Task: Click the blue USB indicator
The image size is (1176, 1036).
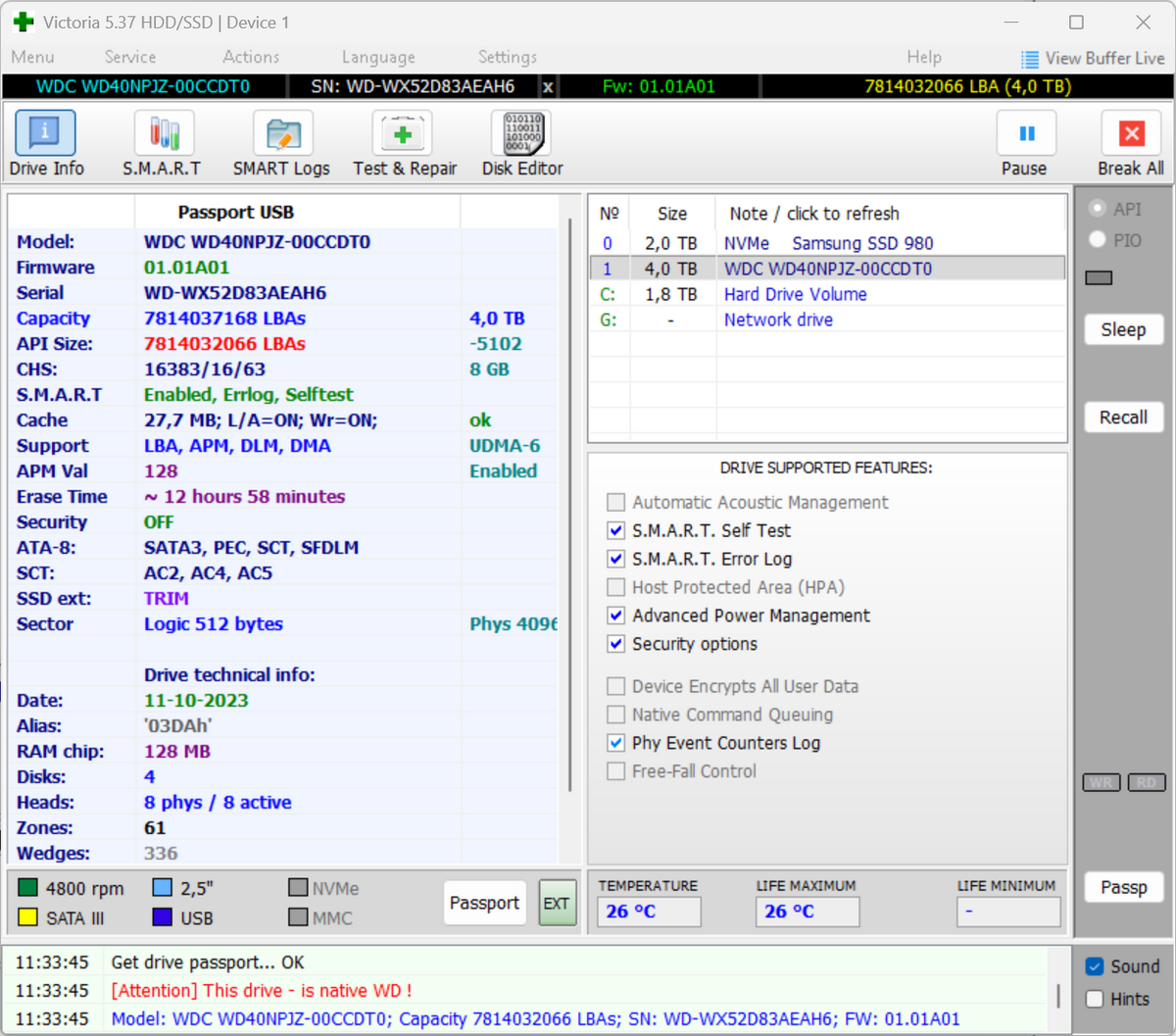Action: [x=163, y=917]
